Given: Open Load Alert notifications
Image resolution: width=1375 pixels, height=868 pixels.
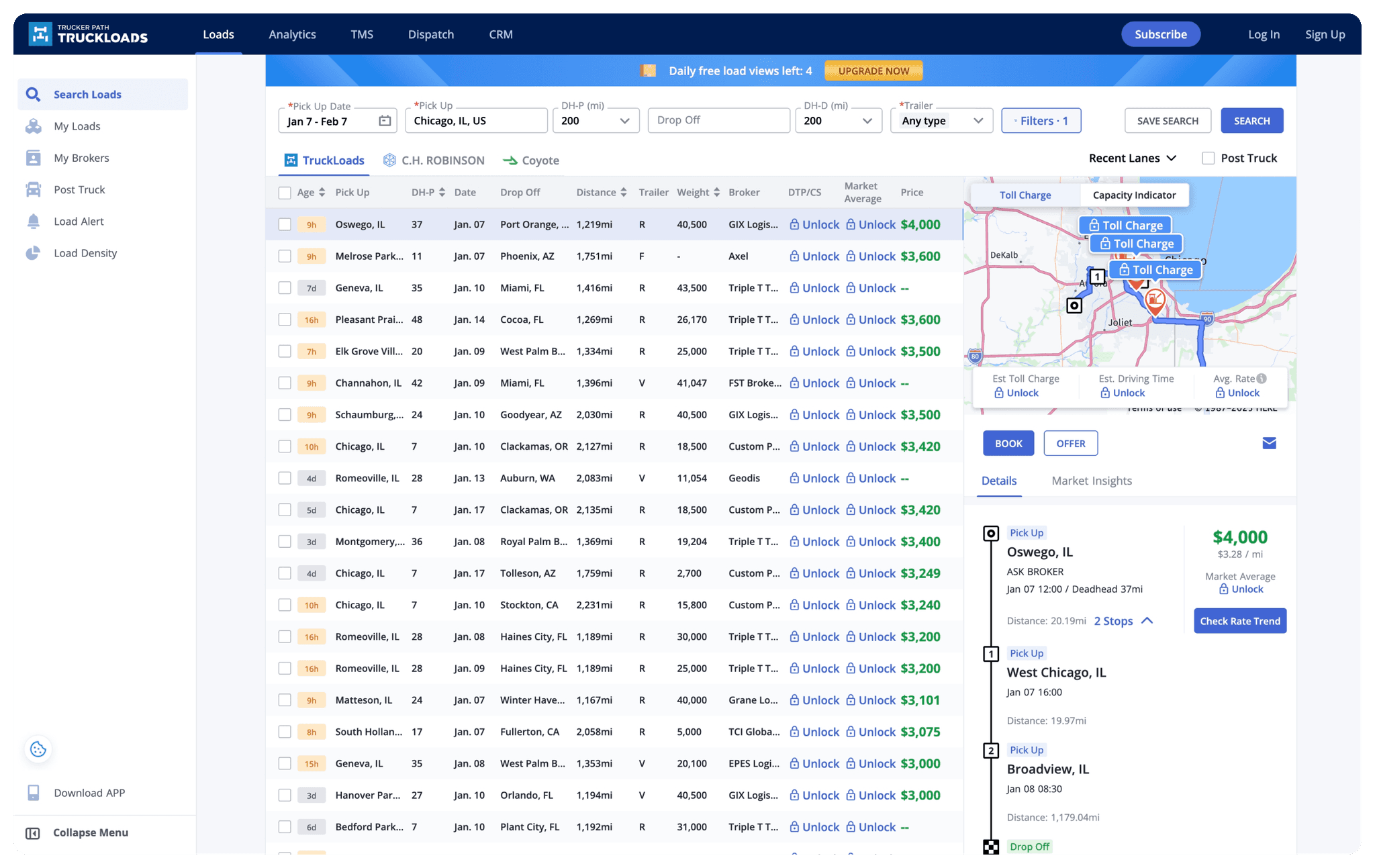Looking at the screenshot, I should (x=33, y=221).
